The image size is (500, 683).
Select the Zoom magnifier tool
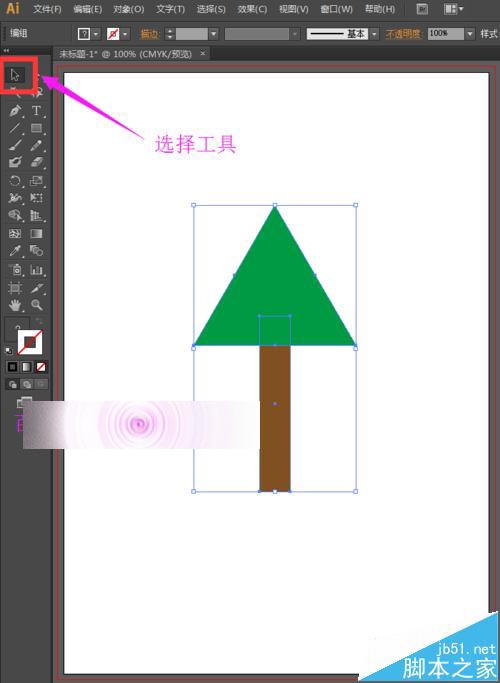pyautogui.click(x=37, y=305)
